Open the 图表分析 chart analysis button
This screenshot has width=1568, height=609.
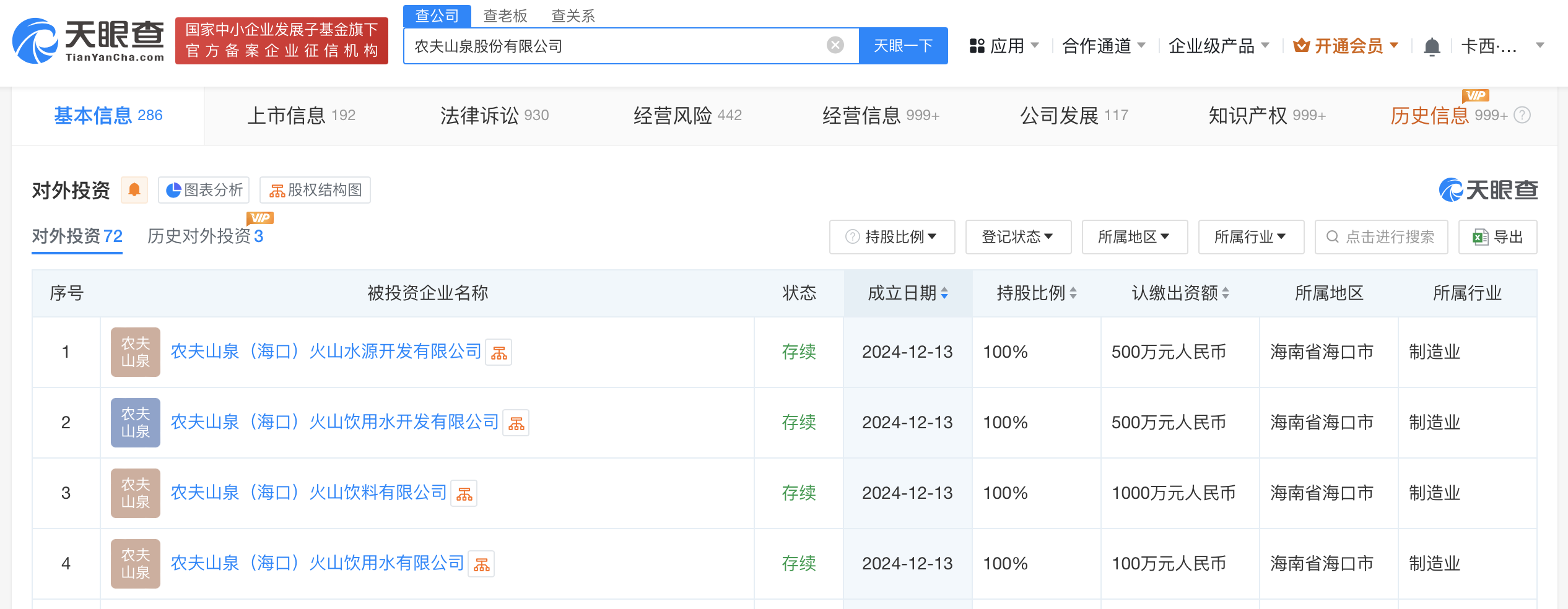click(x=204, y=190)
